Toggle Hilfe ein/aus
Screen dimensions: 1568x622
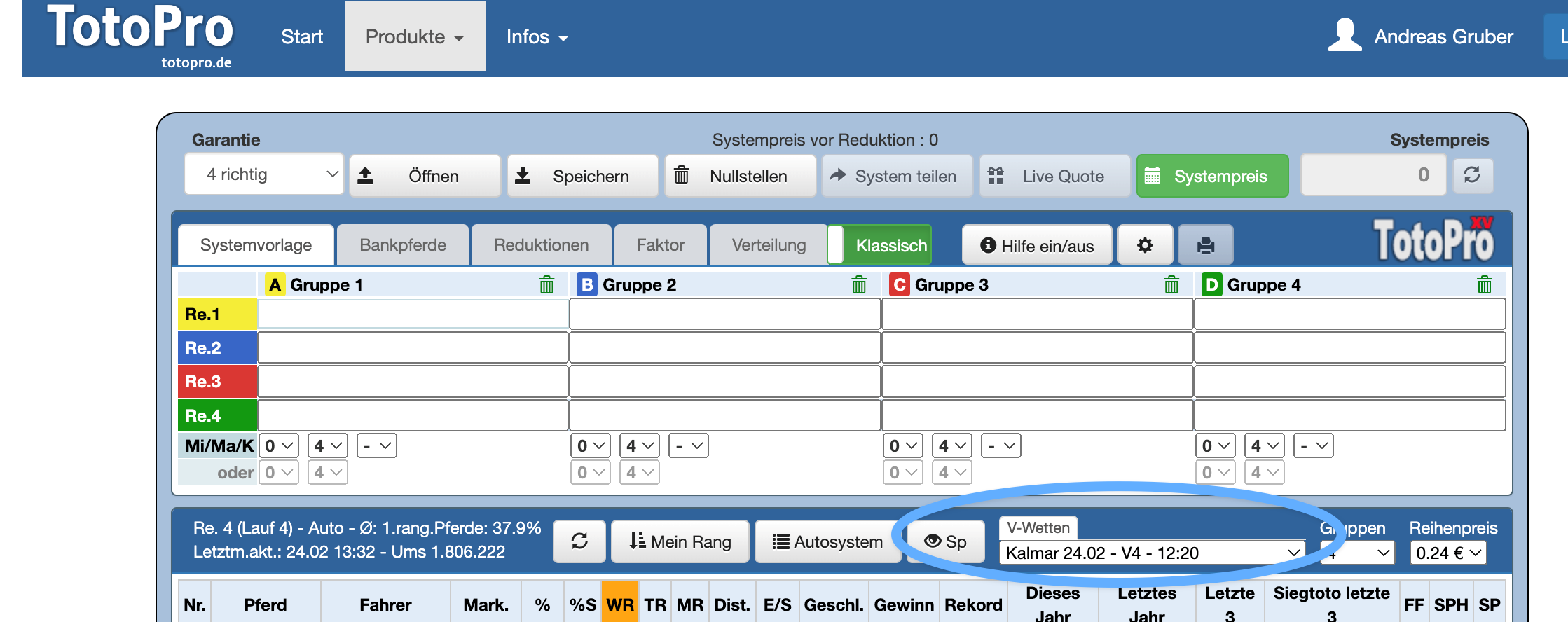pyautogui.click(x=1037, y=245)
